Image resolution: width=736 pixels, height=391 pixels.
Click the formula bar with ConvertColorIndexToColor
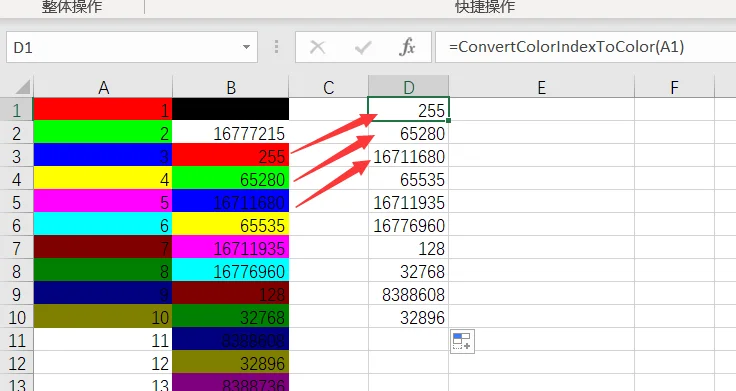tap(585, 47)
